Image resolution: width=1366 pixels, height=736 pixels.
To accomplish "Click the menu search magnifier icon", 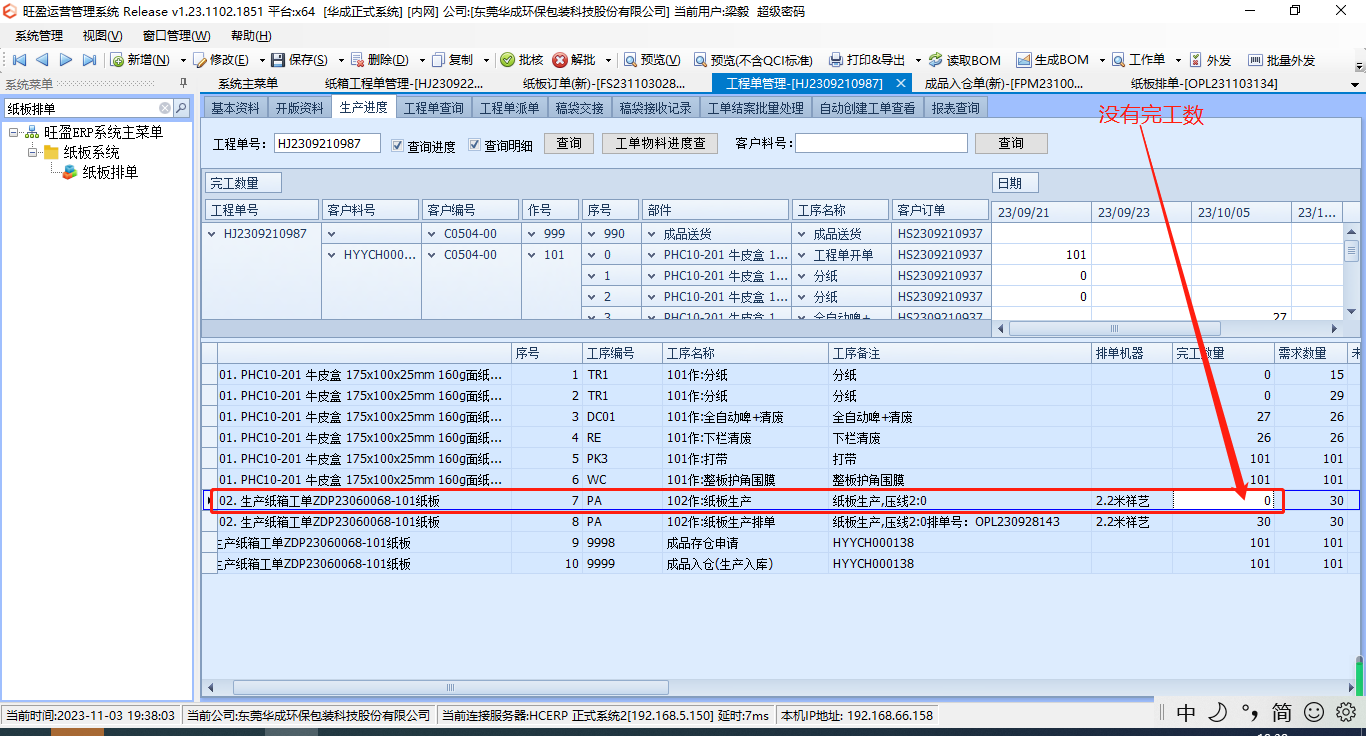I will point(181,108).
